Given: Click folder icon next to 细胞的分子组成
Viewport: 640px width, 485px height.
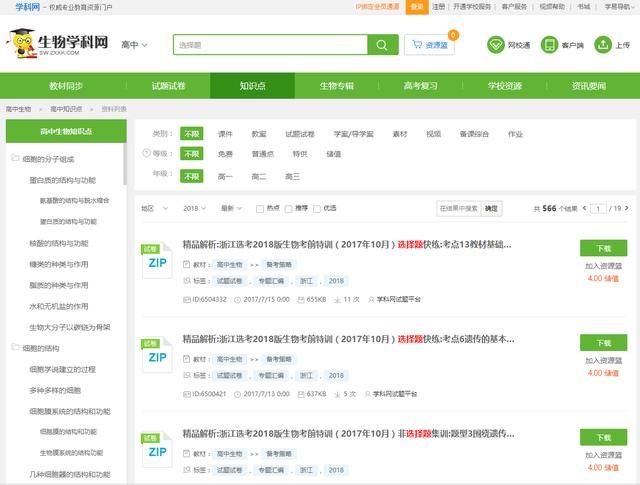Looking at the screenshot, I should pyautogui.click(x=15, y=158).
